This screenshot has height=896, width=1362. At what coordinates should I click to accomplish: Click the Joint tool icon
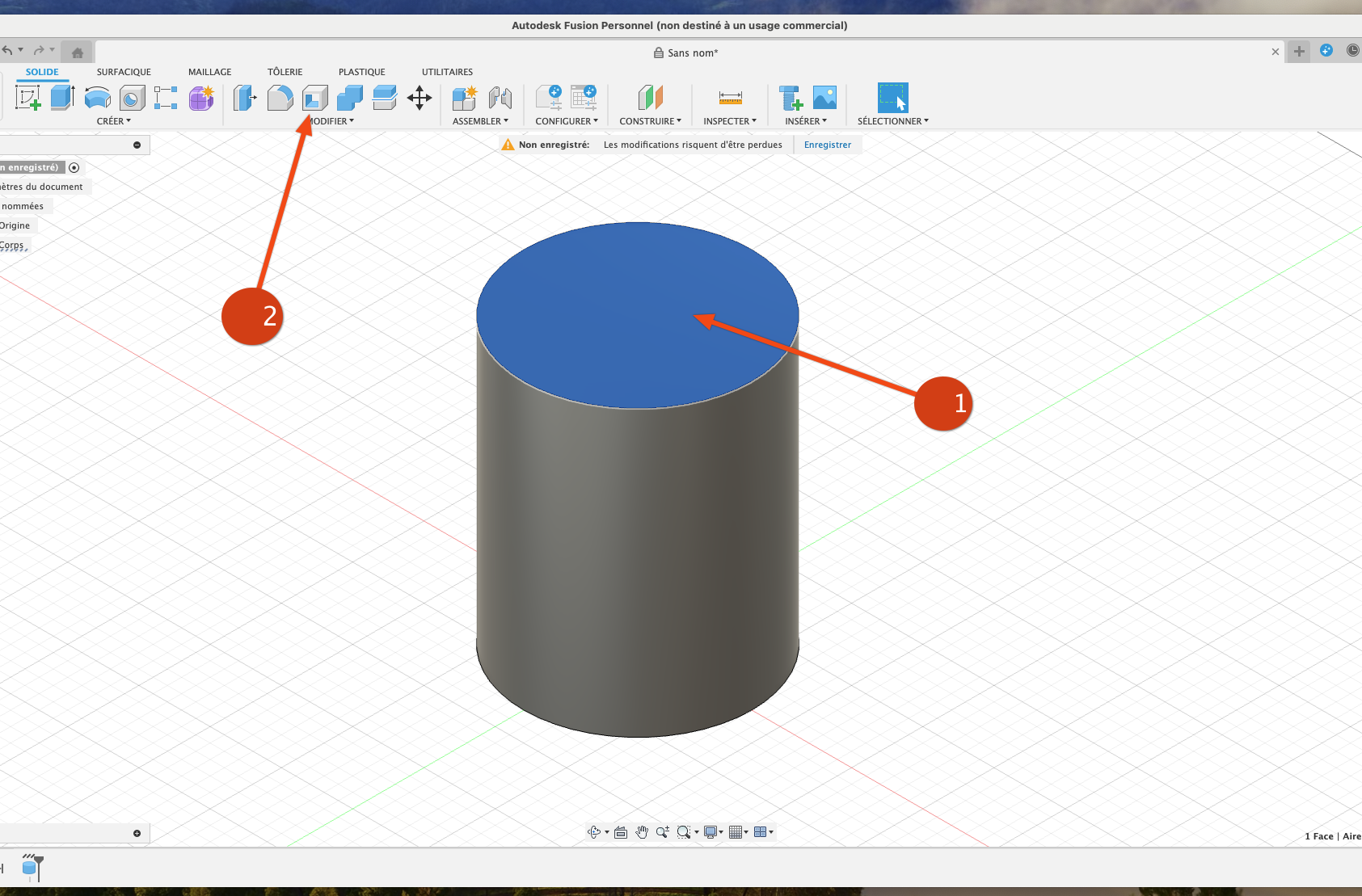tap(500, 99)
